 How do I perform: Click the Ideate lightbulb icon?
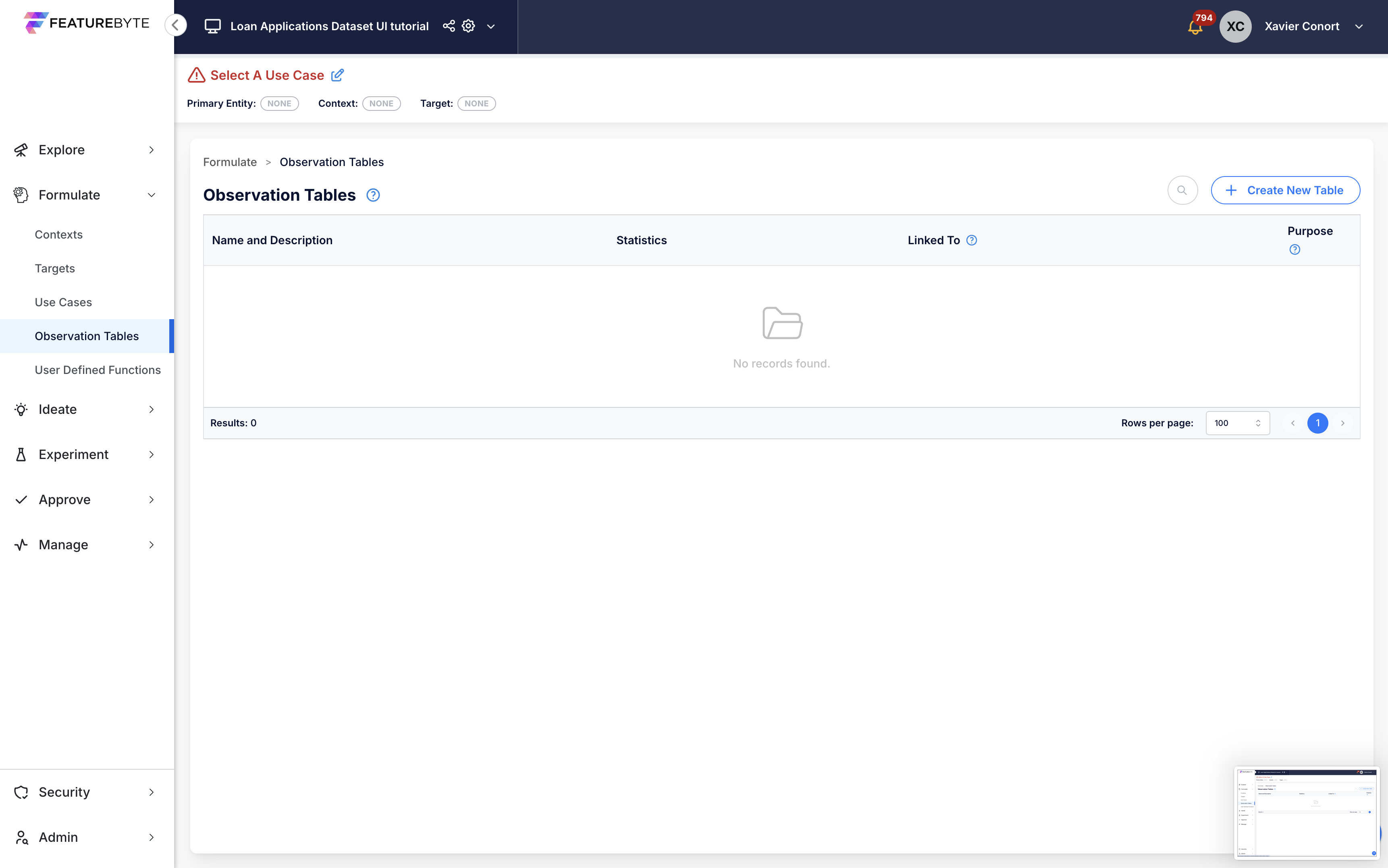(x=21, y=409)
